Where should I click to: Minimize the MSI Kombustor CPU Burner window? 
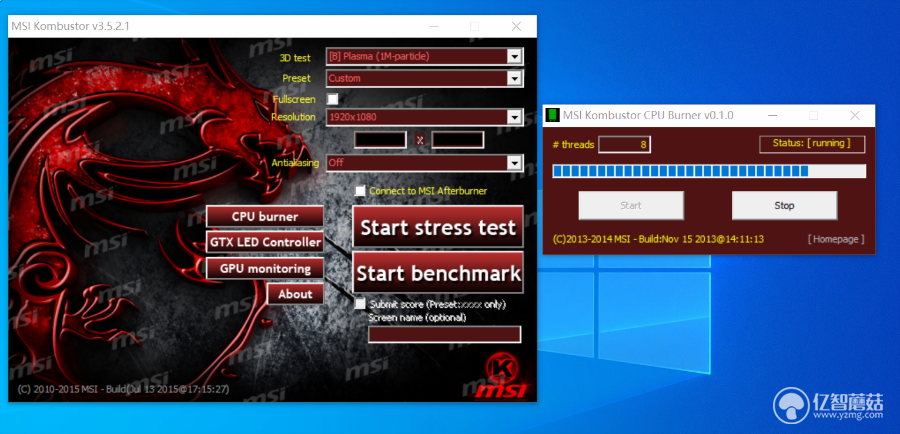pyautogui.click(x=774, y=115)
